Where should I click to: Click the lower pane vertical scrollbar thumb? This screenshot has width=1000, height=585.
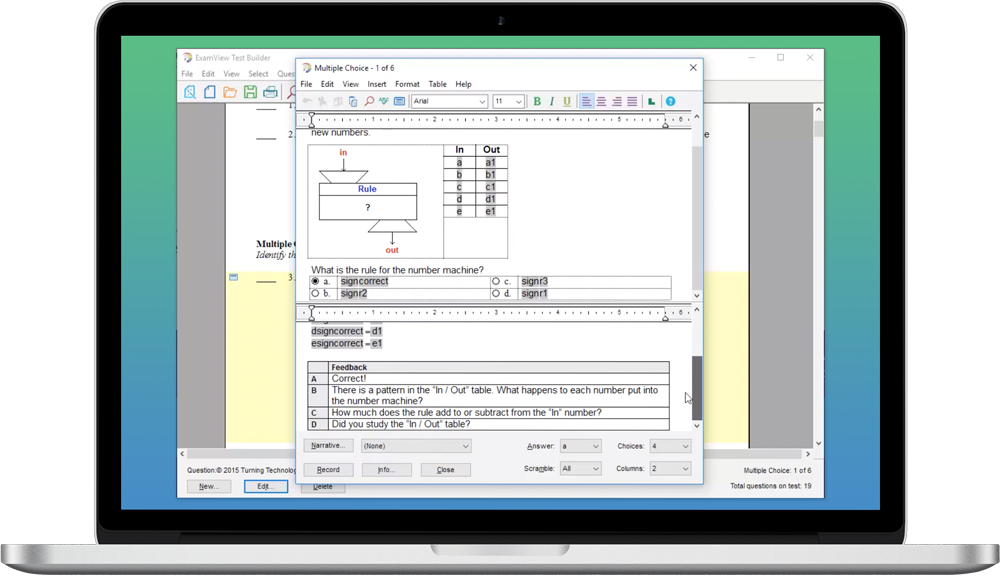pos(696,387)
